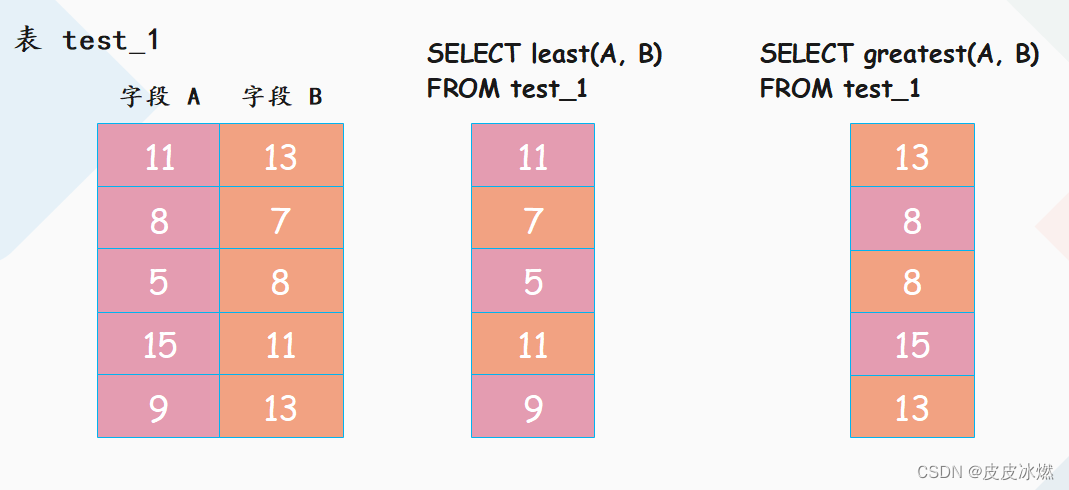Screen dimensions: 1069x490
Task: Click the pink 8 cell in greatest result column
Action: (x=912, y=218)
